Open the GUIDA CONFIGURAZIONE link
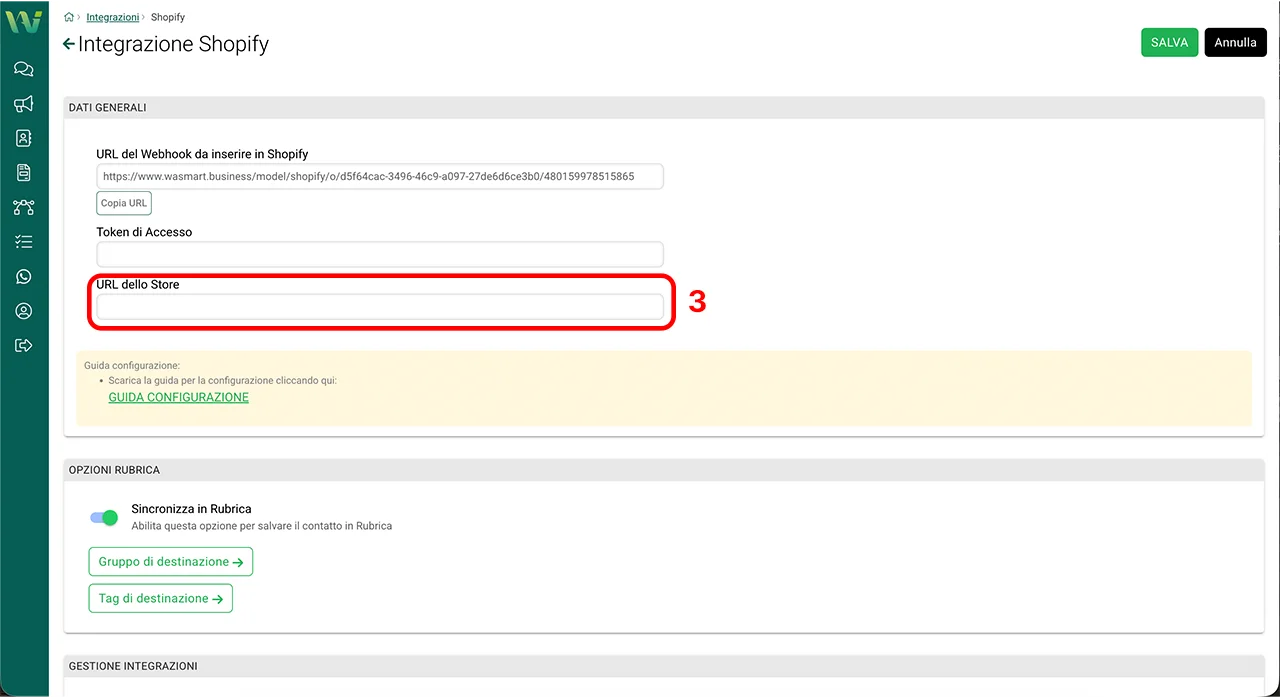This screenshot has height=698, width=1280. pyautogui.click(x=178, y=397)
